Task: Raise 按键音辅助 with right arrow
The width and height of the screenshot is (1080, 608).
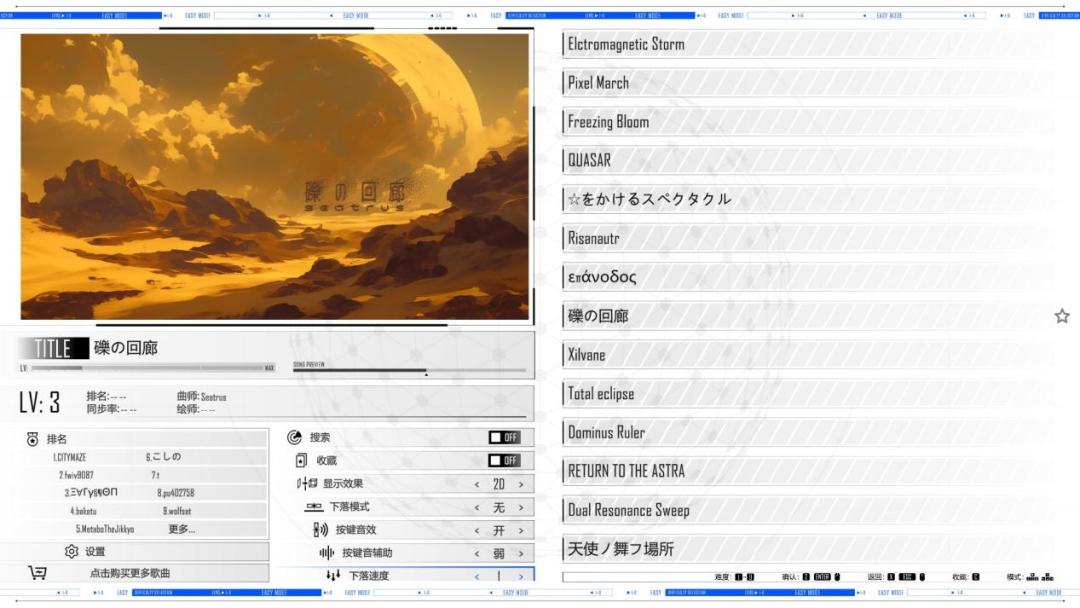Action: 521,553
